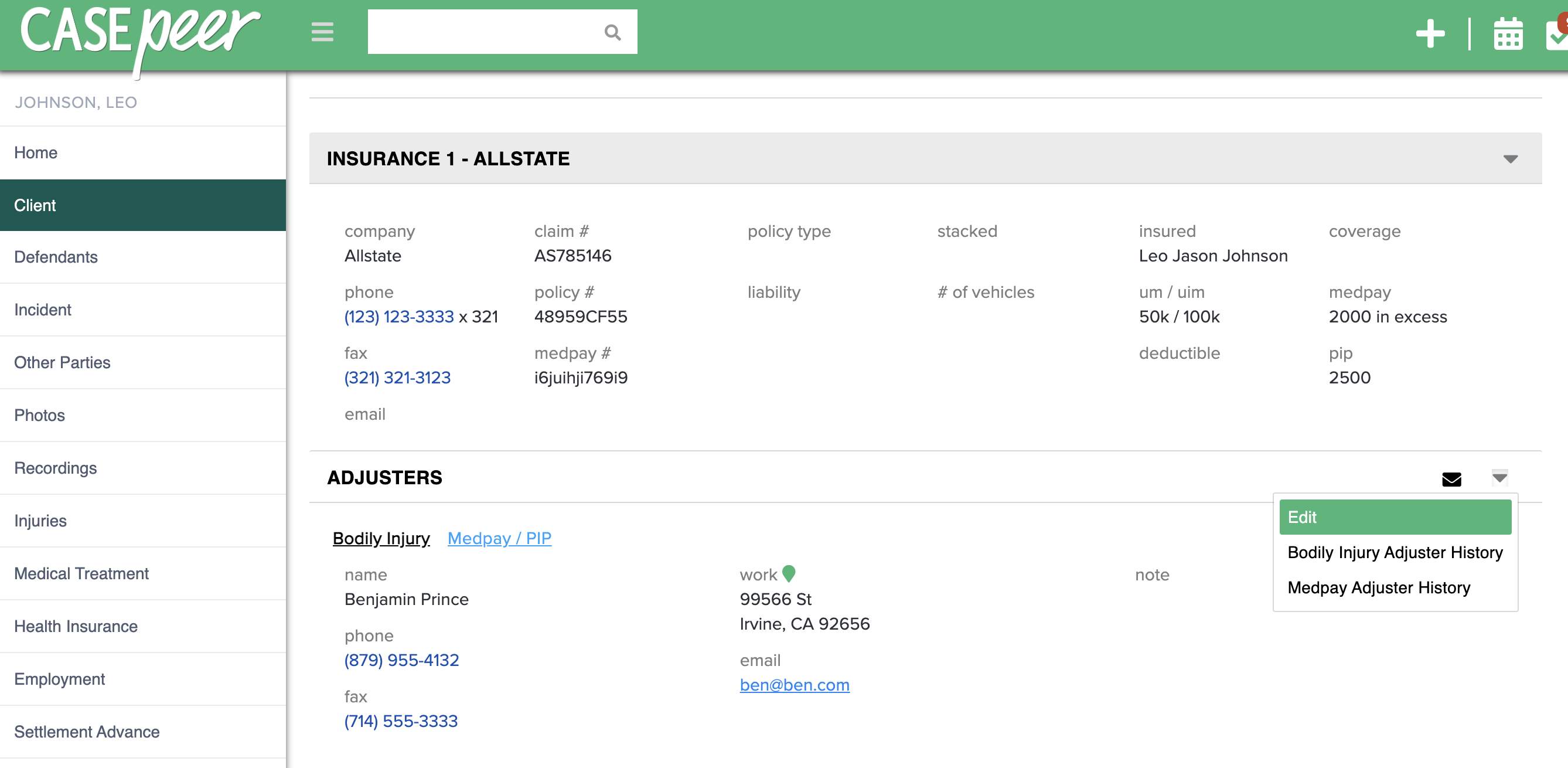Call adjuster phone (879) 955-4132

click(x=402, y=660)
